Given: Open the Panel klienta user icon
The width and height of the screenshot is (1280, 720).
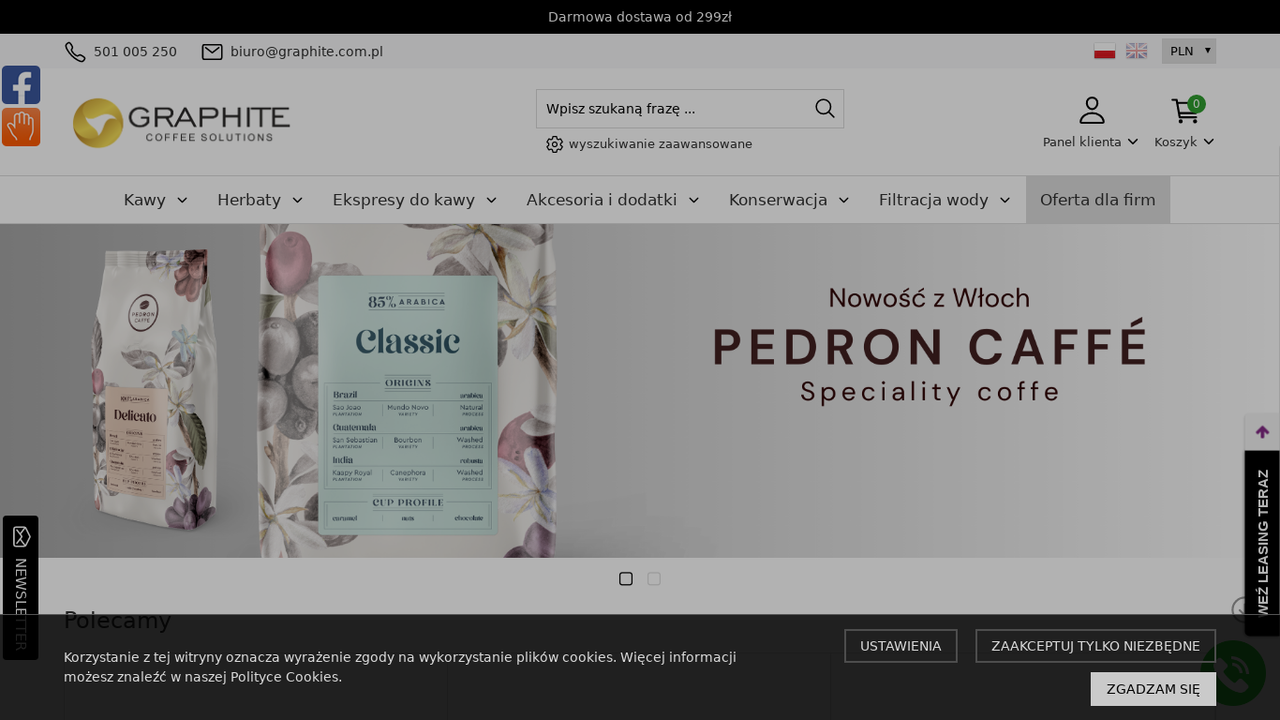Looking at the screenshot, I should (x=1092, y=110).
